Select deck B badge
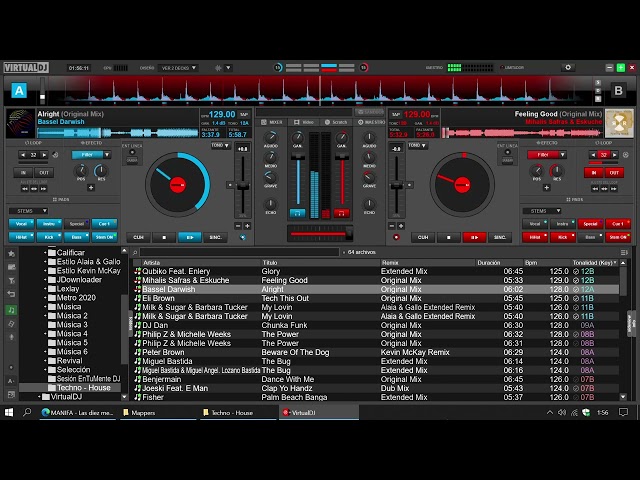This screenshot has height=480, width=640. pyautogui.click(x=618, y=90)
